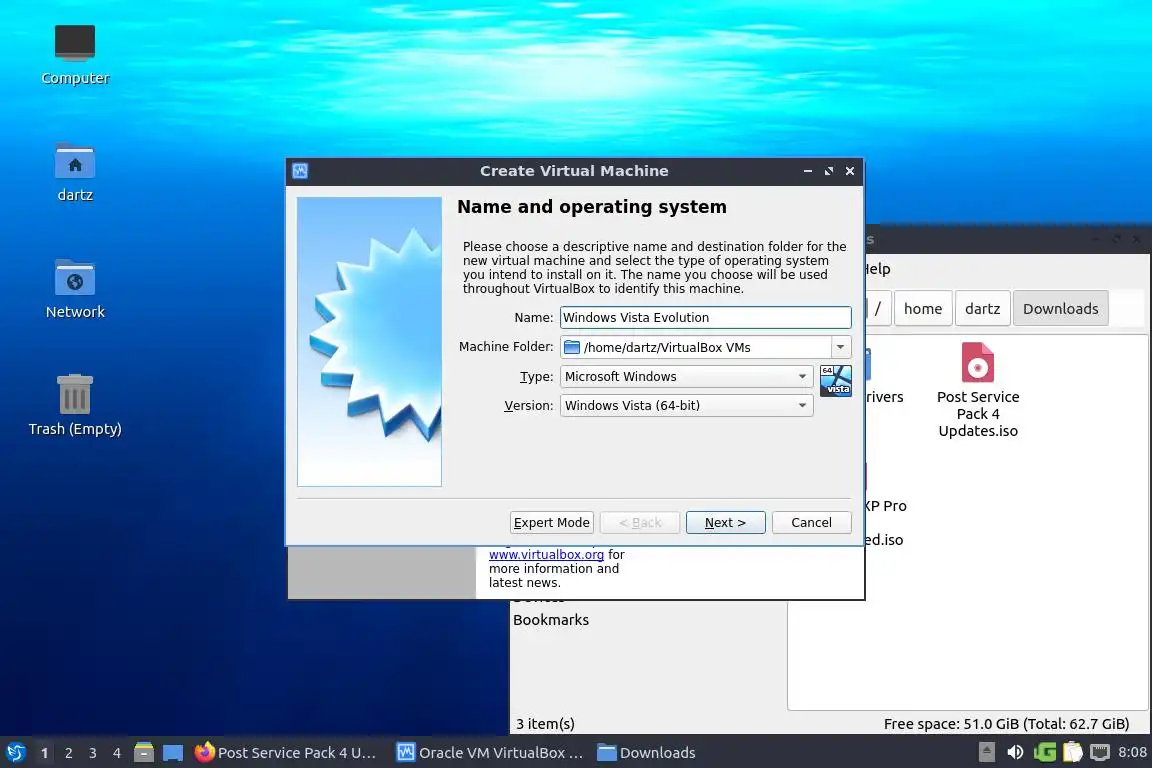Click the removable media eject tray icon
This screenshot has height=768, width=1152.
click(987, 752)
